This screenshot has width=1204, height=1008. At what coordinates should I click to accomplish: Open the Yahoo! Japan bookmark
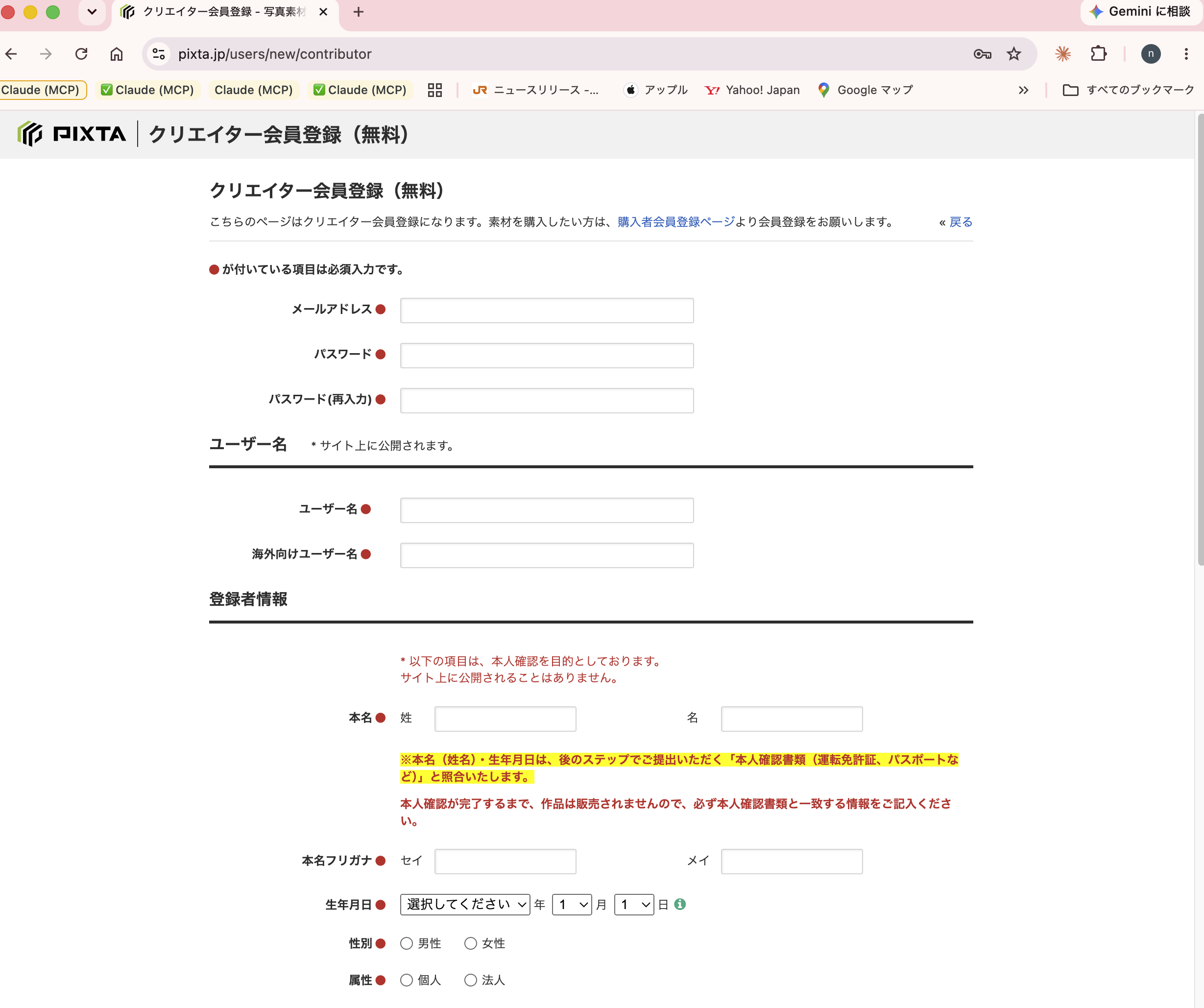pos(752,90)
